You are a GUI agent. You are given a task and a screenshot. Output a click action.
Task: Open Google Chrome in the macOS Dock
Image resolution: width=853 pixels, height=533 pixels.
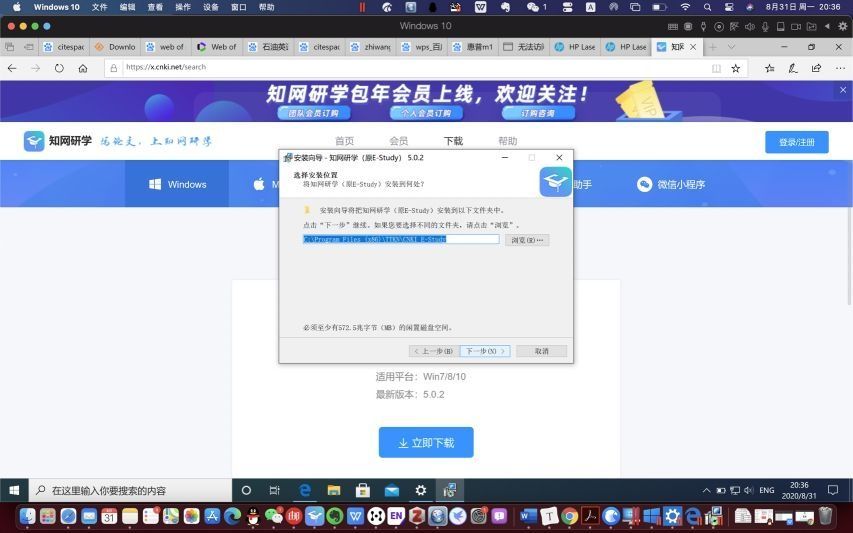(x=569, y=515)
